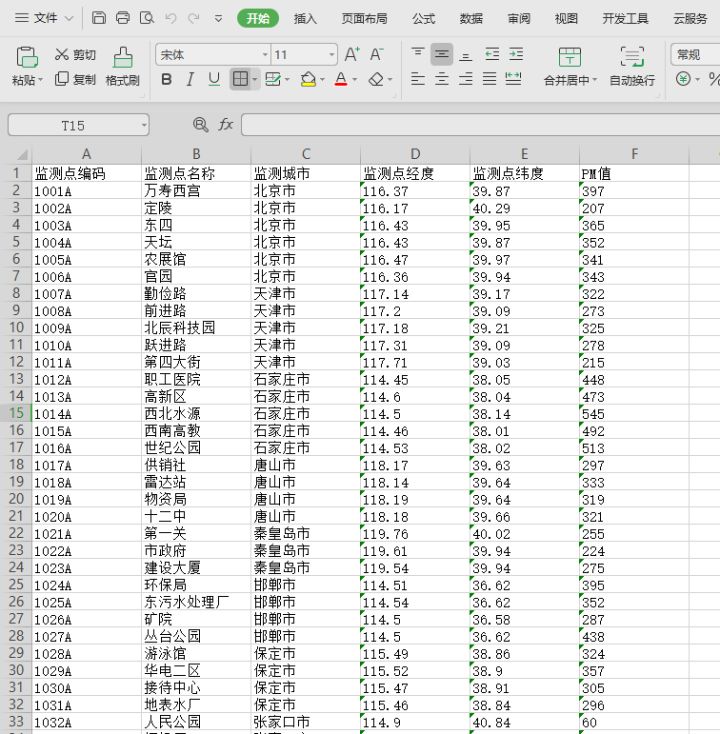Click the currency format icon
The width and height of the screenshot is (720, 734).
[683, 79]
